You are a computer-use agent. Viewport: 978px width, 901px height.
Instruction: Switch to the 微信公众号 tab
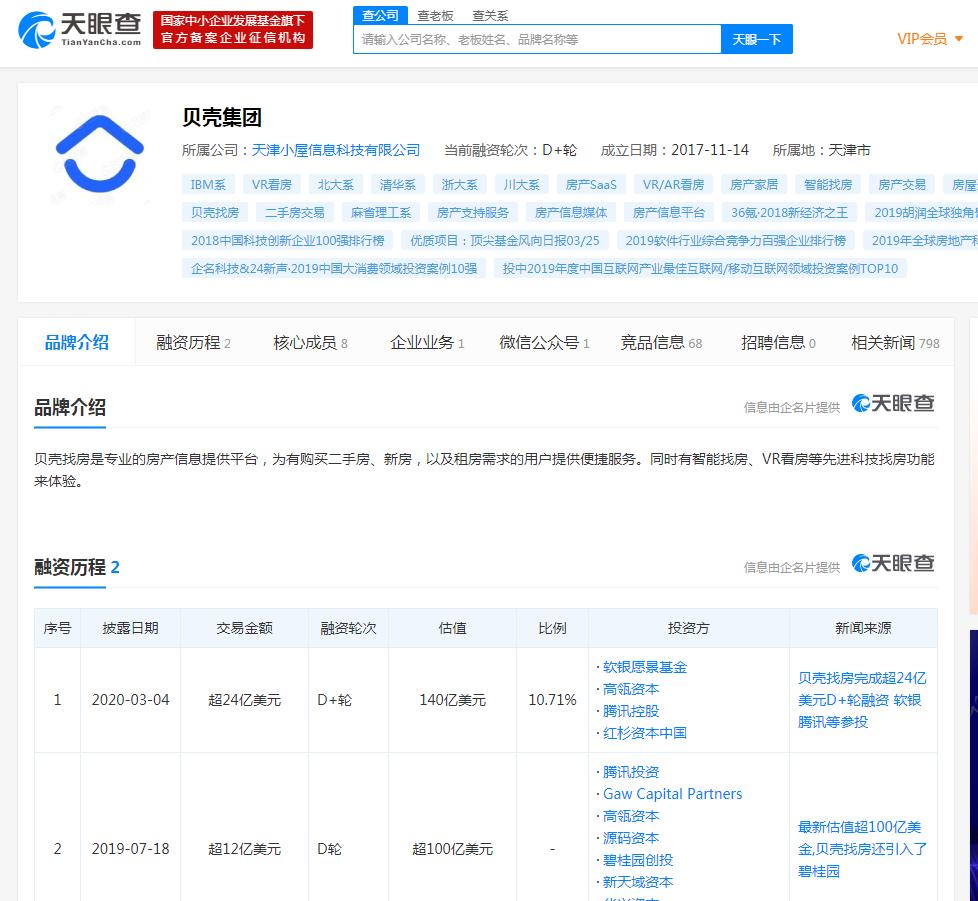(x=544, y=342)
